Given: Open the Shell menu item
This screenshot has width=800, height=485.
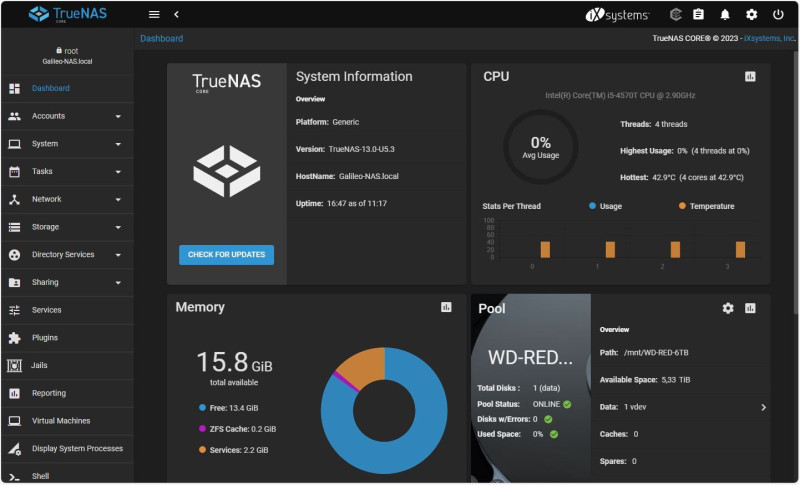Looking at the screenshot, I should [x=67, y=475].
